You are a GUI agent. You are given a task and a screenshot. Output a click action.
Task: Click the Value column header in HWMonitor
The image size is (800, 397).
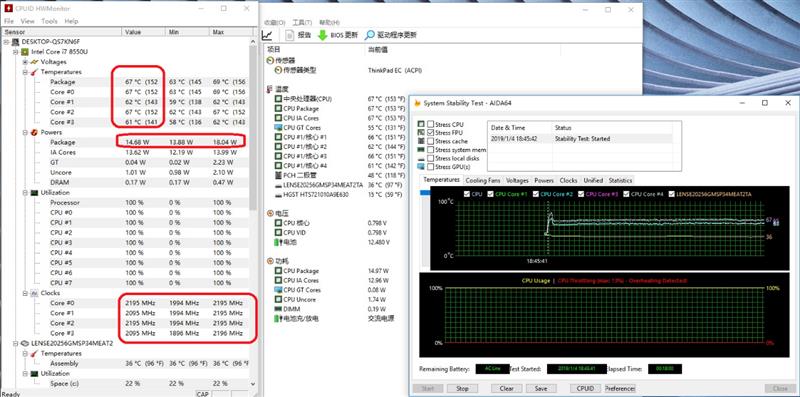[144, 32]
